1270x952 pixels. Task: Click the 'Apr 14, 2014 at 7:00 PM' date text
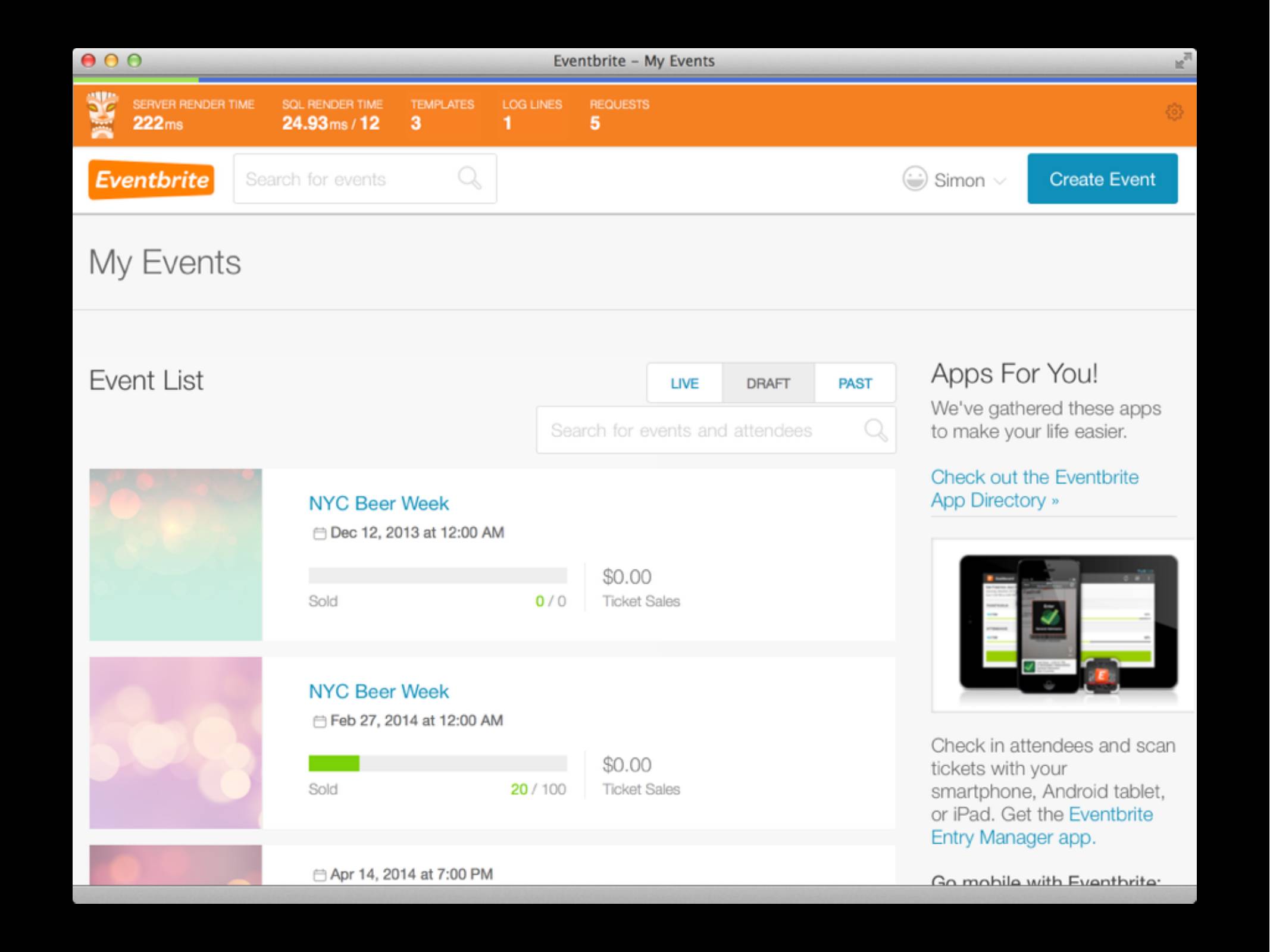click(x=412, y=874)
